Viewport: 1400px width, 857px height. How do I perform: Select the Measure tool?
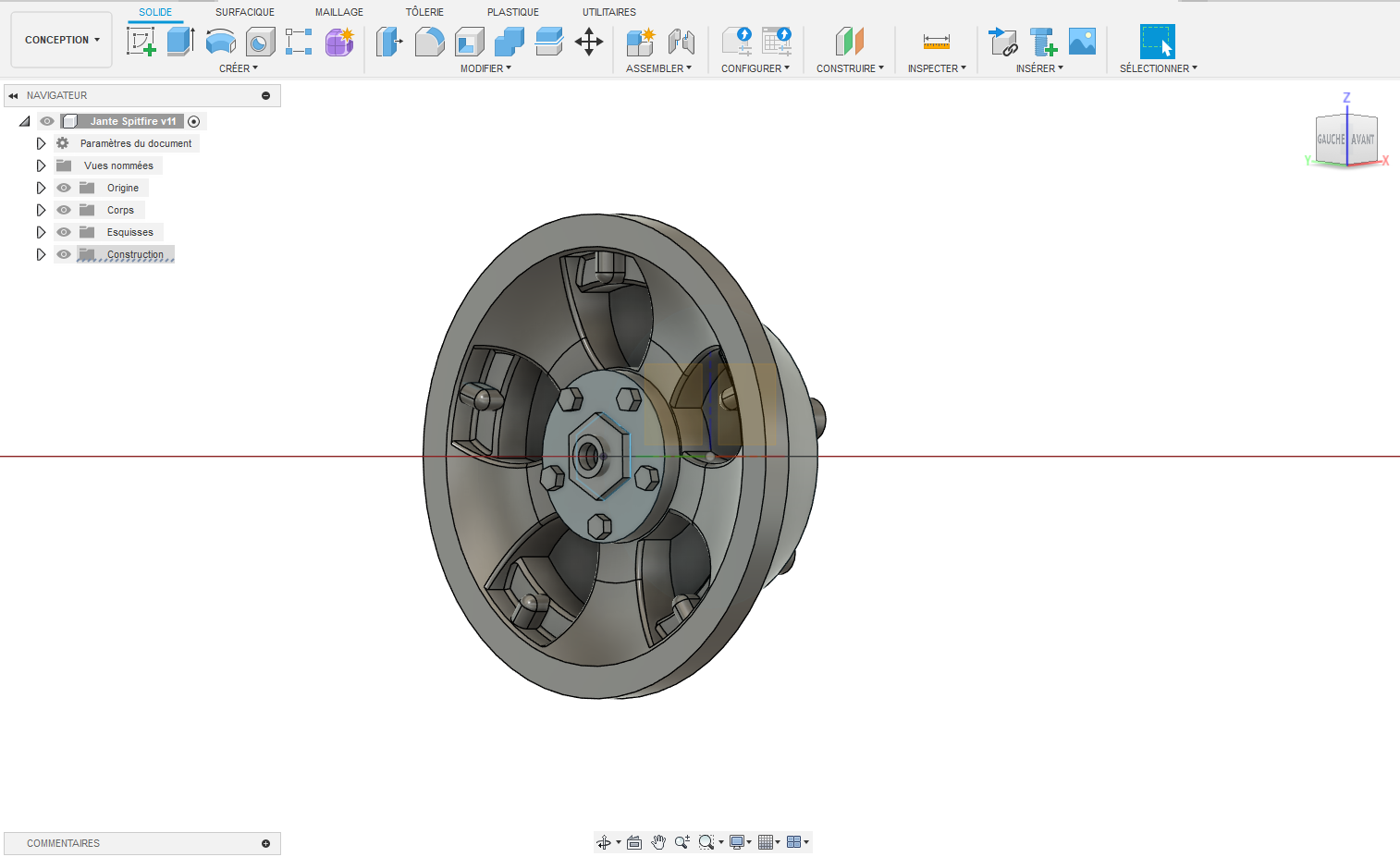click(x=937, y=42)
